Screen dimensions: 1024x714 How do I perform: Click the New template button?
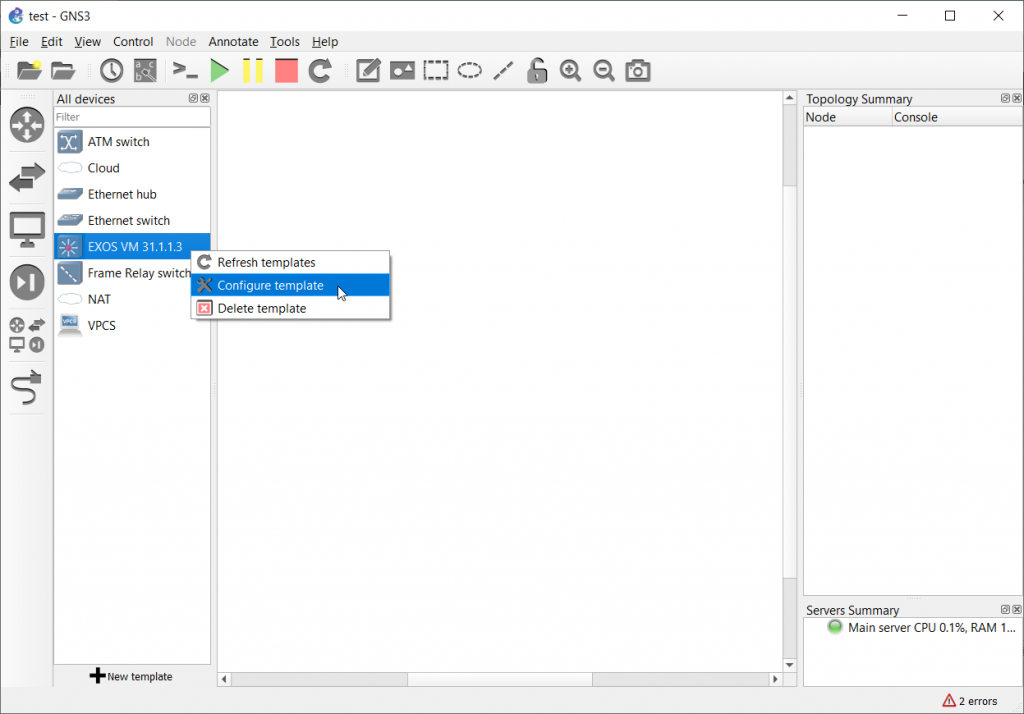(131, 676)
